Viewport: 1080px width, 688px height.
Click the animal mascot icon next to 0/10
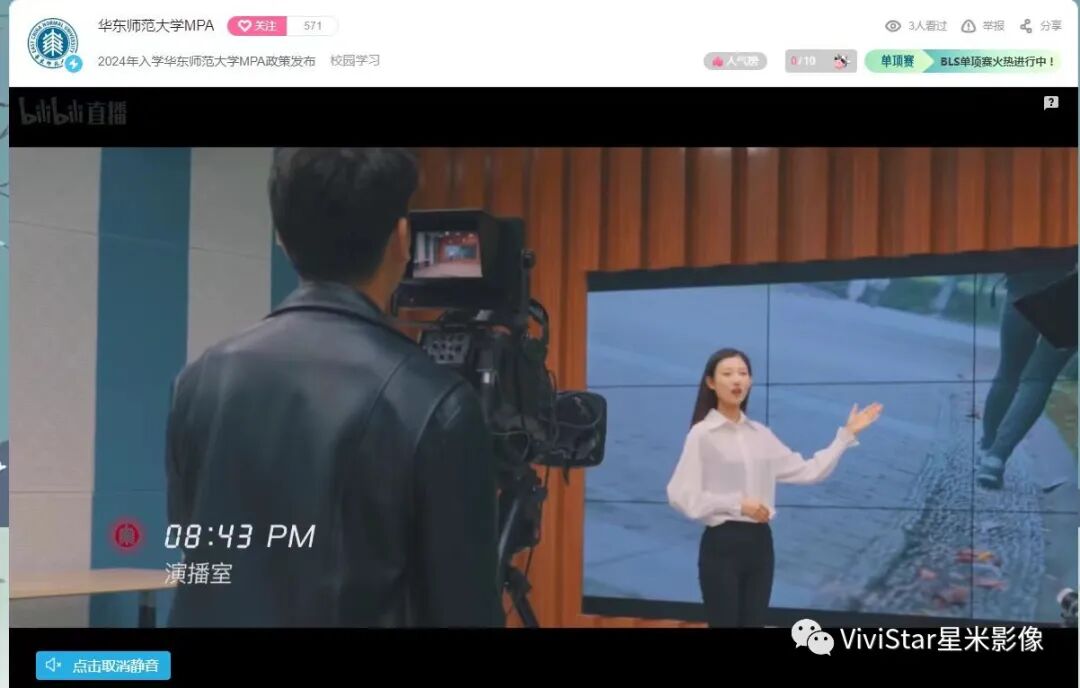(x=842, y=61)
